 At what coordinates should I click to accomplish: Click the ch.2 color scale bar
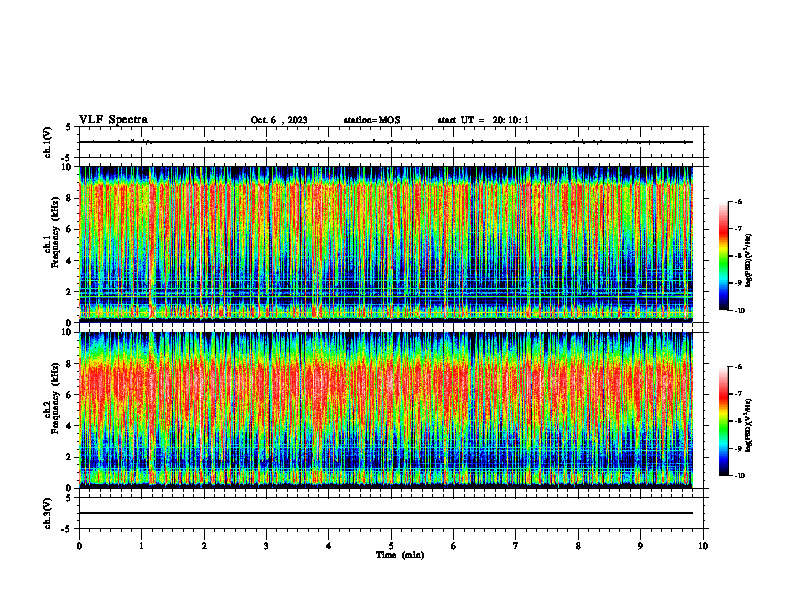click(723, 421)
